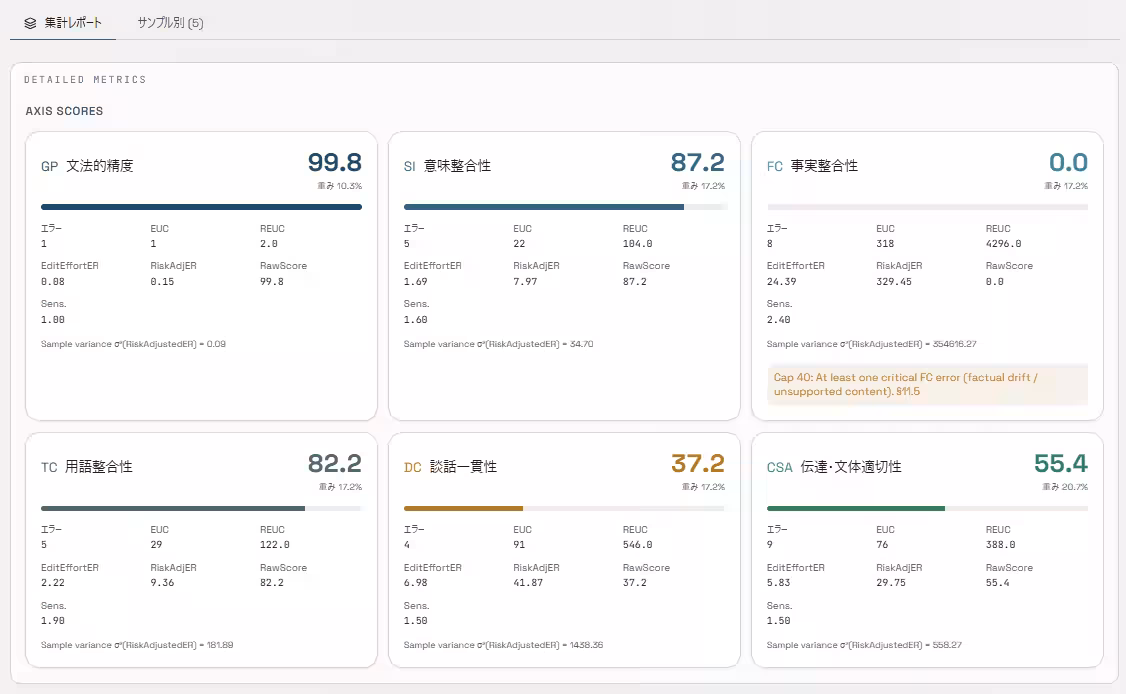Image resolution: width=1126 pixels, height=694 pixels.
Task: Click the 55.4 score in CSA card
Action: (1061, 463)
